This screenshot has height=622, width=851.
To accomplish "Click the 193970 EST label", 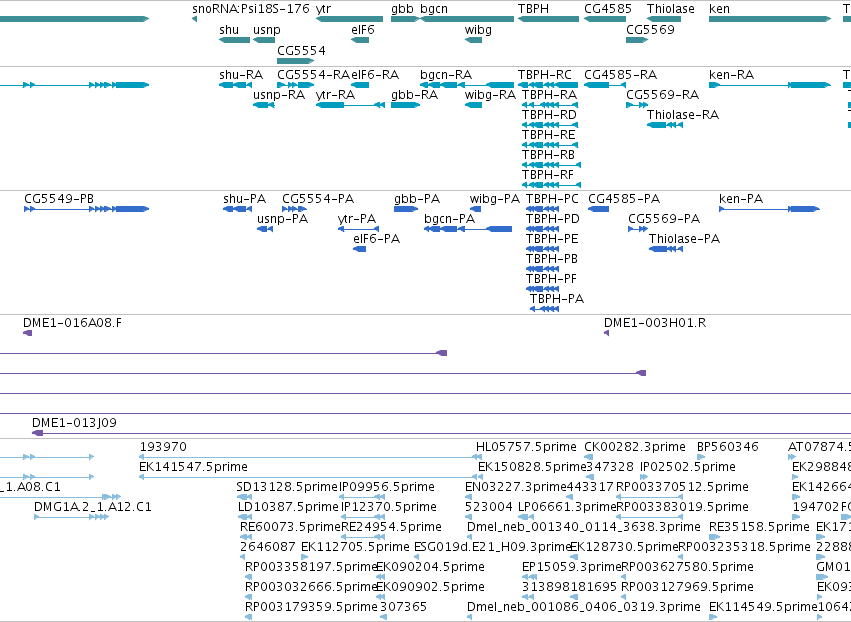I will tap(163, 447).
